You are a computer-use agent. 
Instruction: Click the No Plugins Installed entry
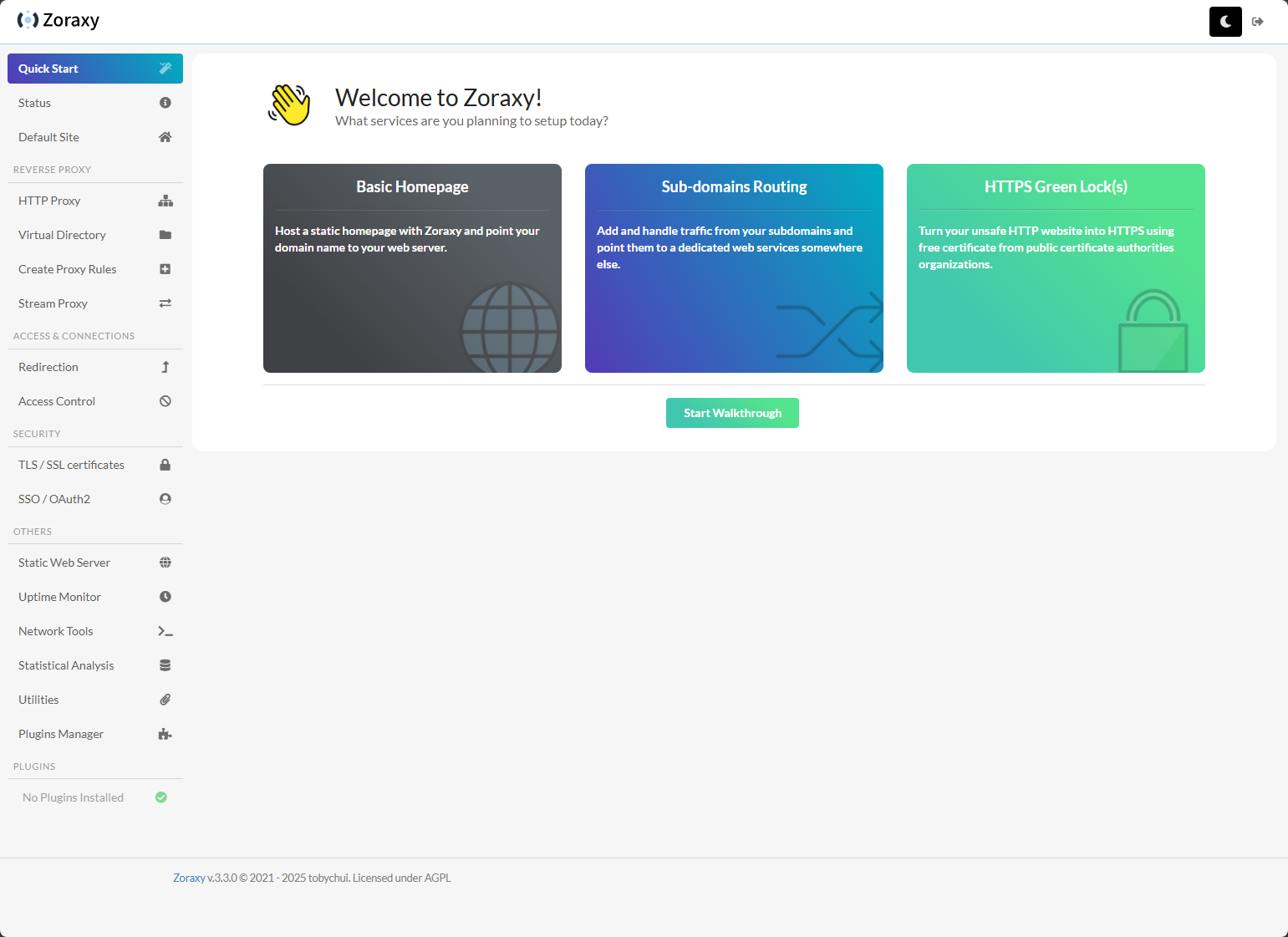95,797
